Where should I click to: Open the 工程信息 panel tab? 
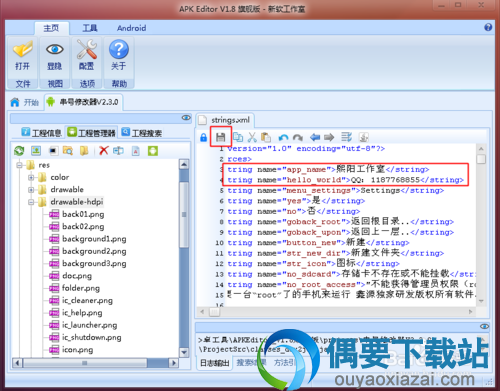tap(42, 133)
